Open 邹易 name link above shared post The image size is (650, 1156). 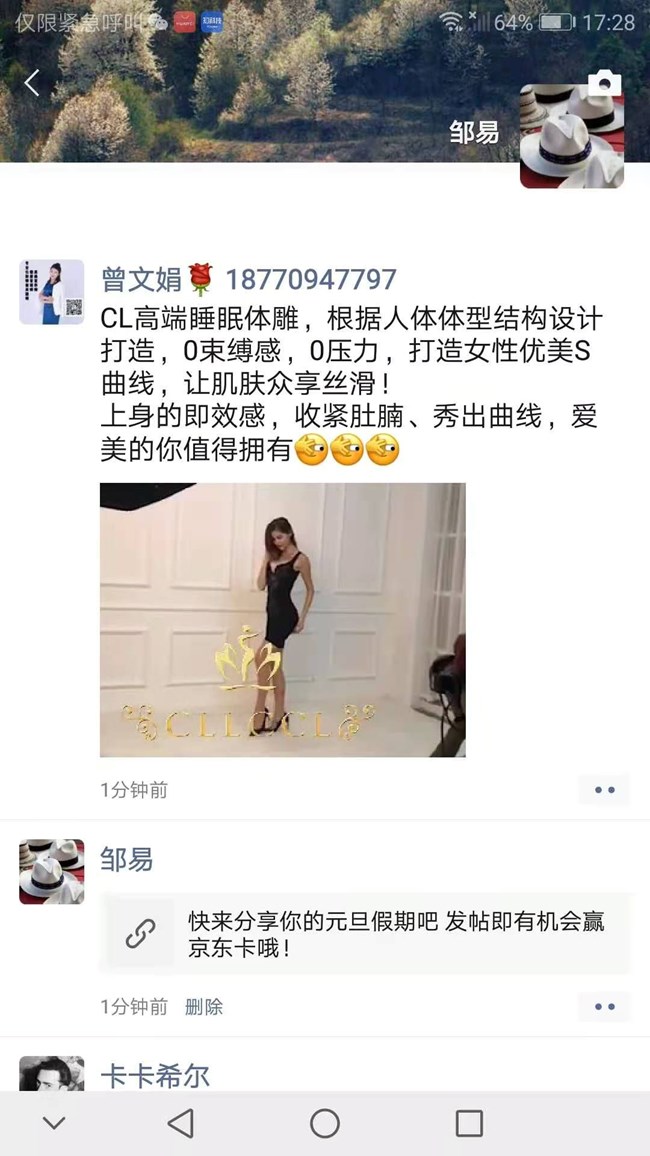point(127,859)
